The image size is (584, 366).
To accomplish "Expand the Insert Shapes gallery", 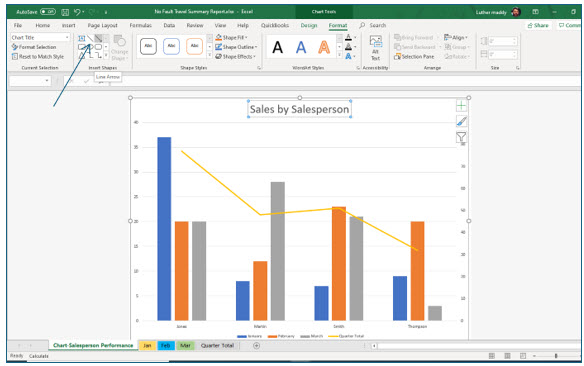I will (x=106, y=55).
